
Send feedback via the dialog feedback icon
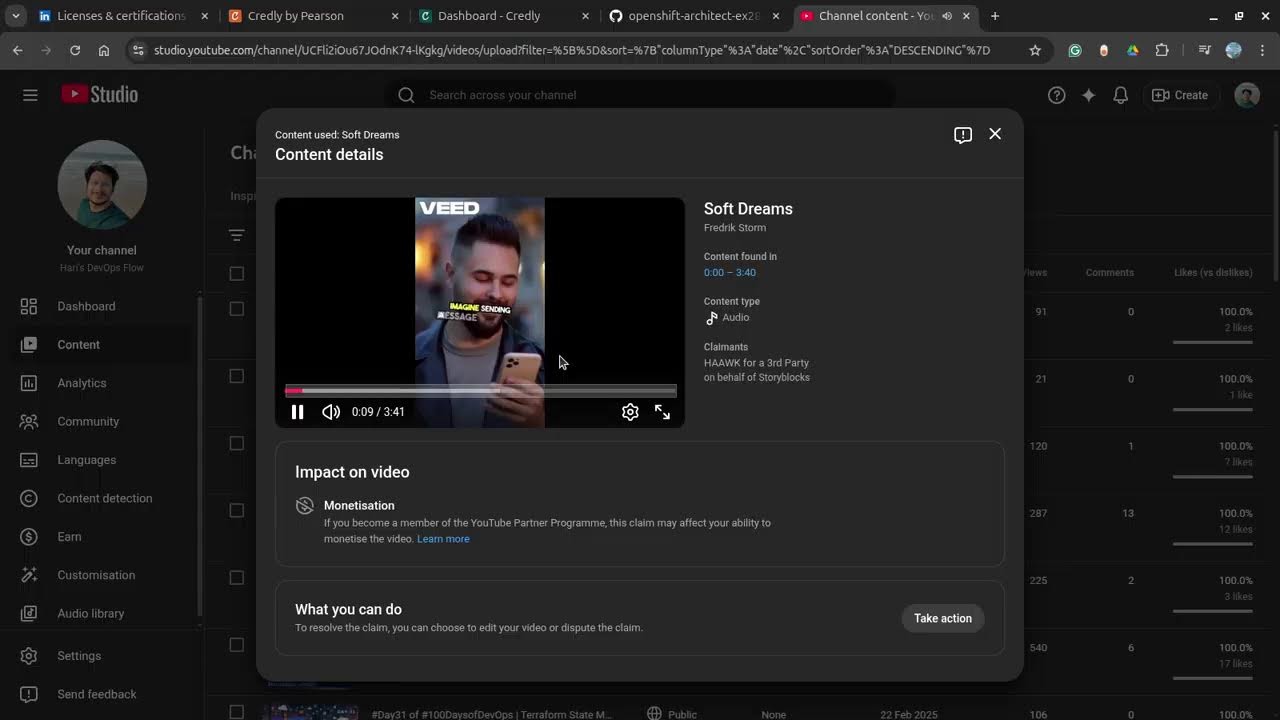tap(963, 135)
